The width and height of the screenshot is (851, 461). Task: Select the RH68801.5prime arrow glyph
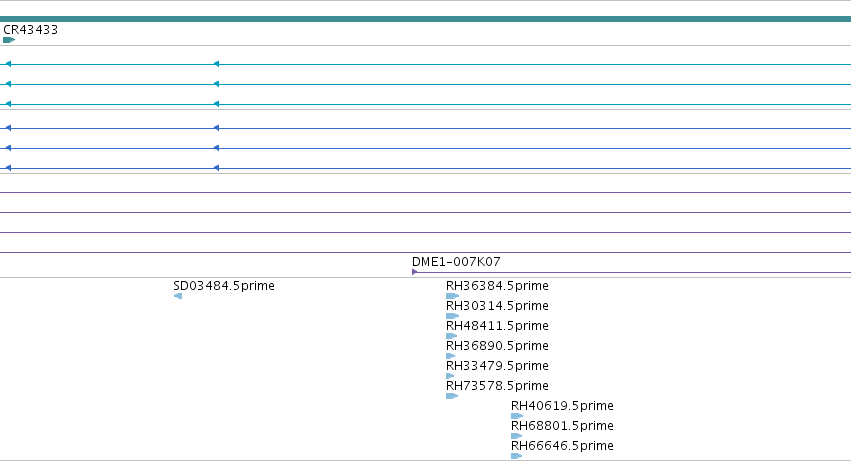click(517, 436)
